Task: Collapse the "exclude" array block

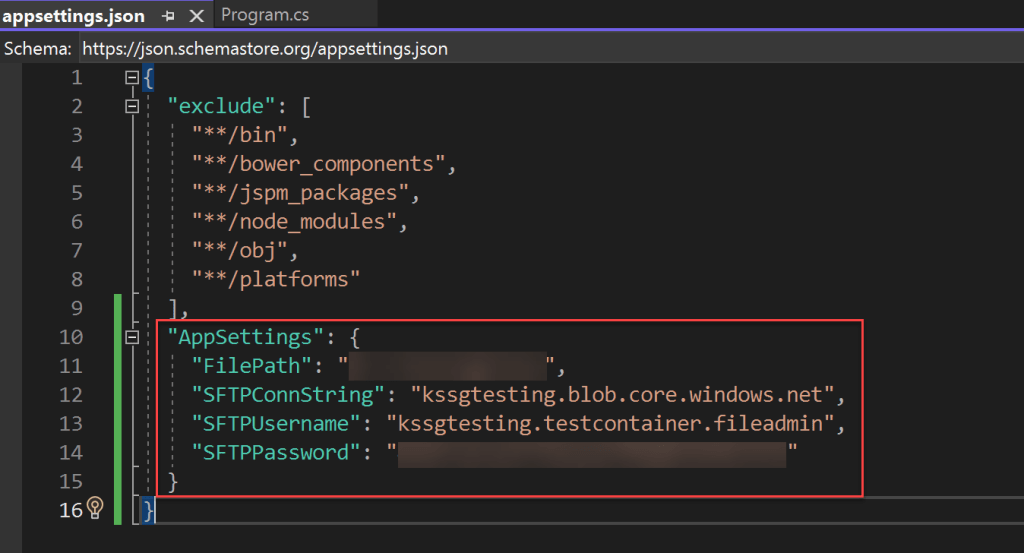Action: (x=131, y=106)
